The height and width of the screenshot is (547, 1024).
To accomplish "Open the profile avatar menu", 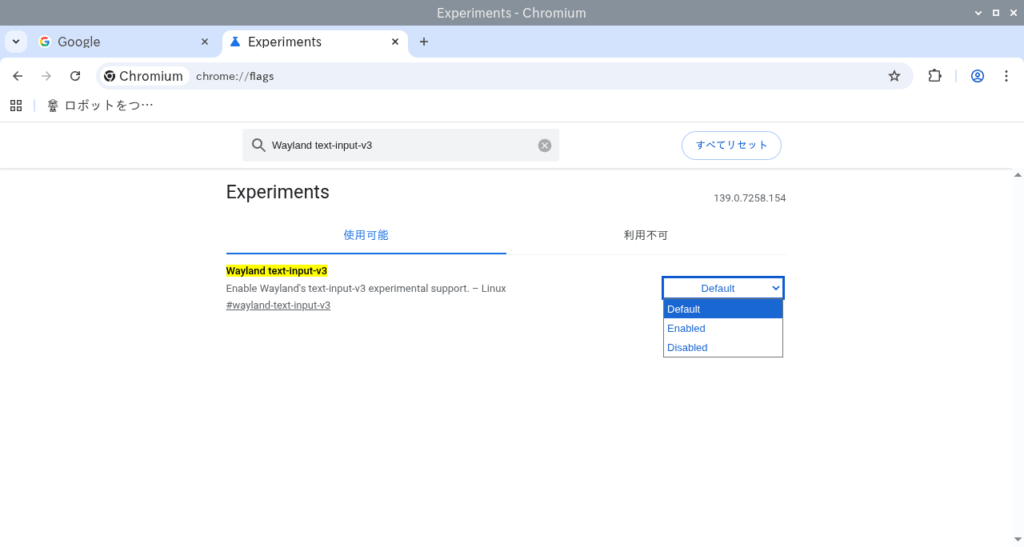I will point(977,76).
